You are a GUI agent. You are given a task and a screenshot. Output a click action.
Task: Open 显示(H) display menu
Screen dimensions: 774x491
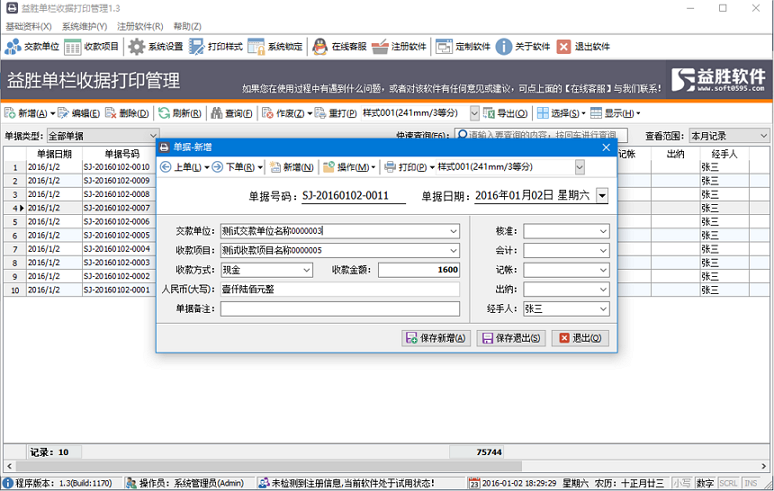click(x=615, y=113)
